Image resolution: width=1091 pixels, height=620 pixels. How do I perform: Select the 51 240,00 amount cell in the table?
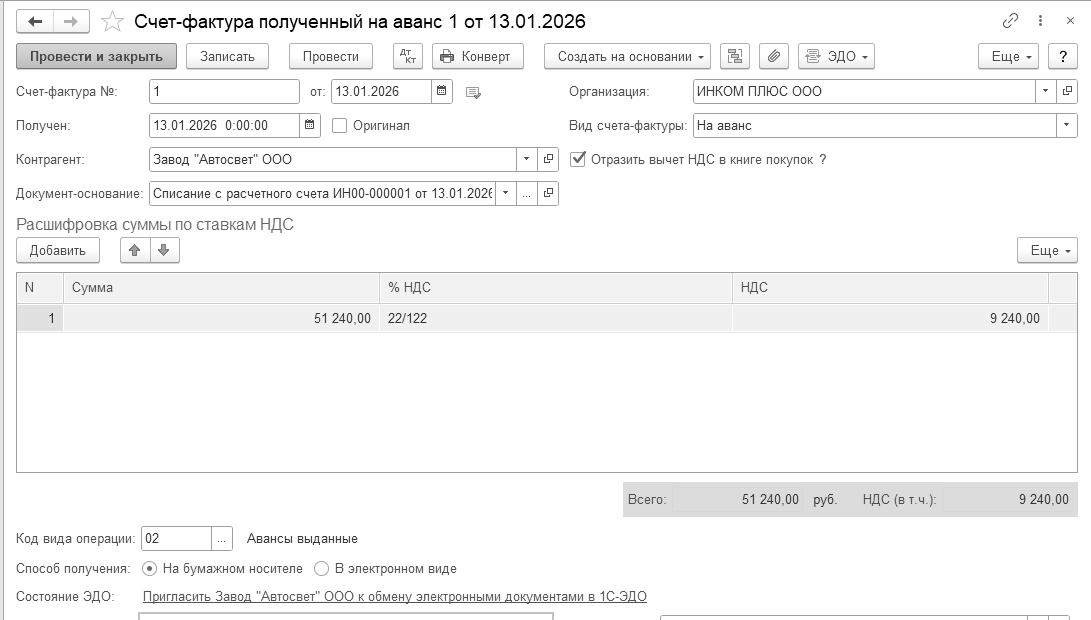[221, 318]
